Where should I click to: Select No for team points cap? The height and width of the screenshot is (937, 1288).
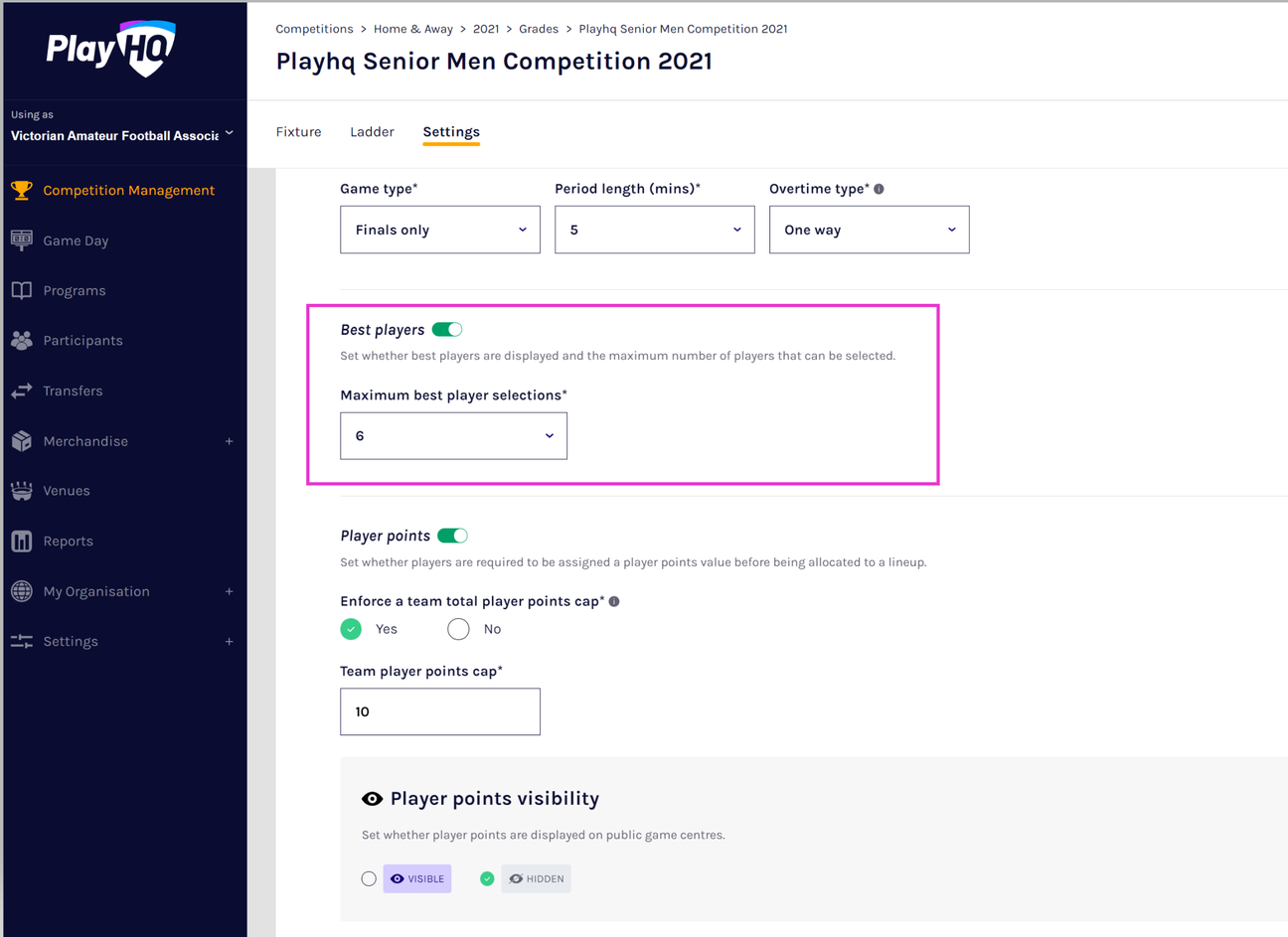[458, 629]
